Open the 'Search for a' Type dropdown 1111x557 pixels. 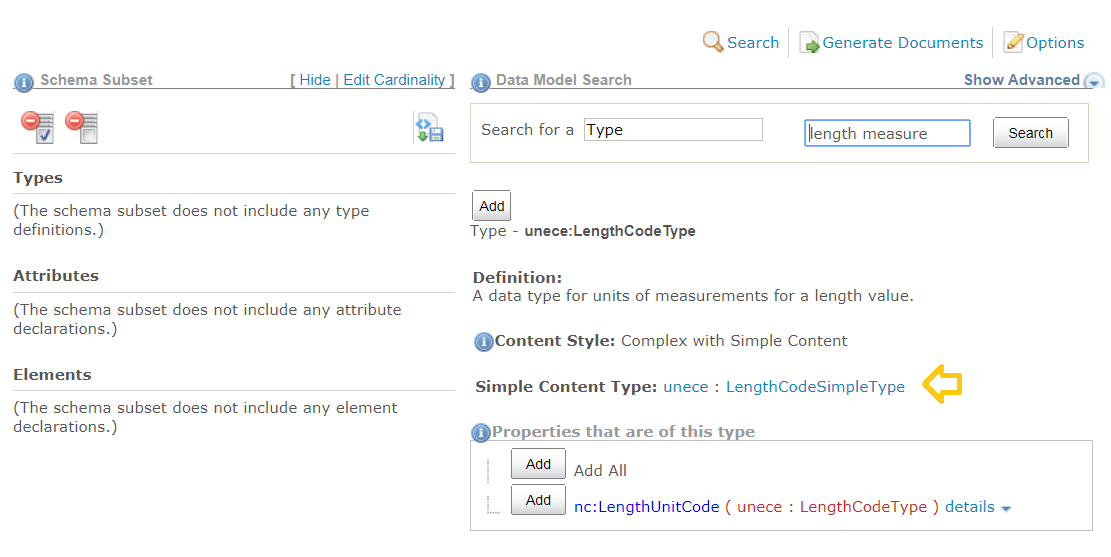click(x=673, y=130)
